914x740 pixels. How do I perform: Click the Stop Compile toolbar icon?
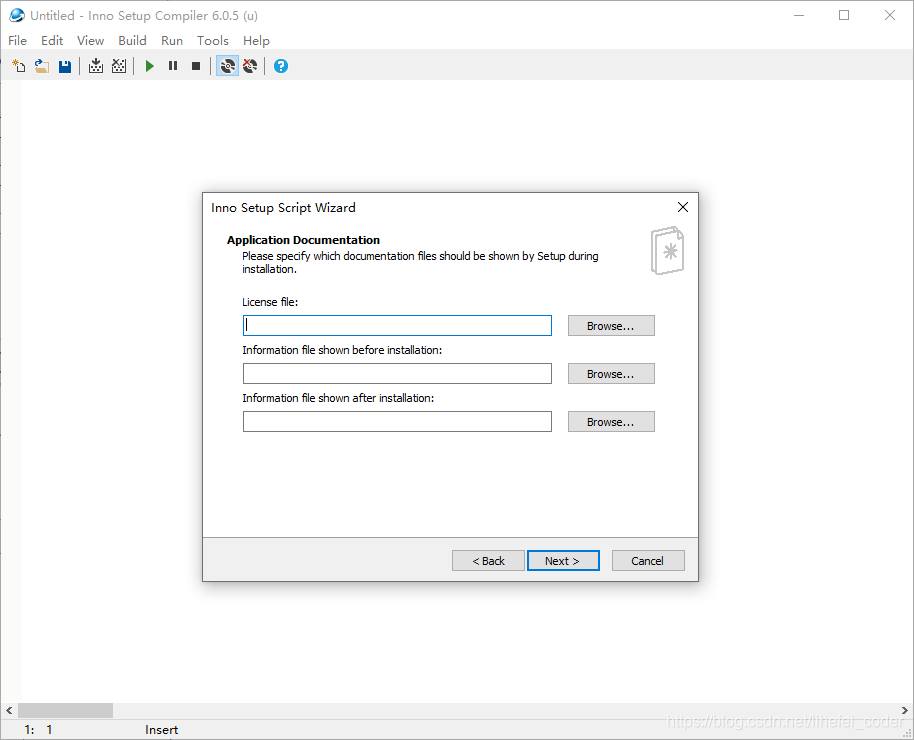click(x=119, y=66)
